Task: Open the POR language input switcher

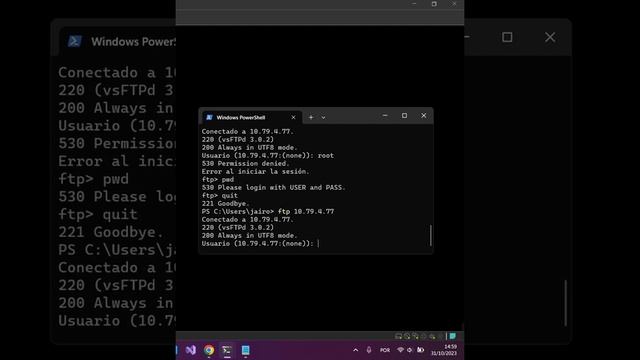Action: pos(385,350)
